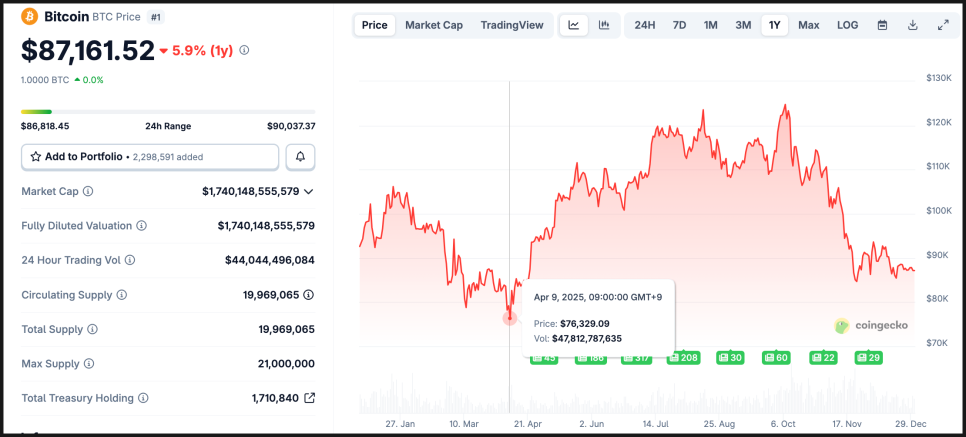The width and height of the screenshot is (966, 437).
Task: Toggle the LOG scale option
Action: (847, 25)
